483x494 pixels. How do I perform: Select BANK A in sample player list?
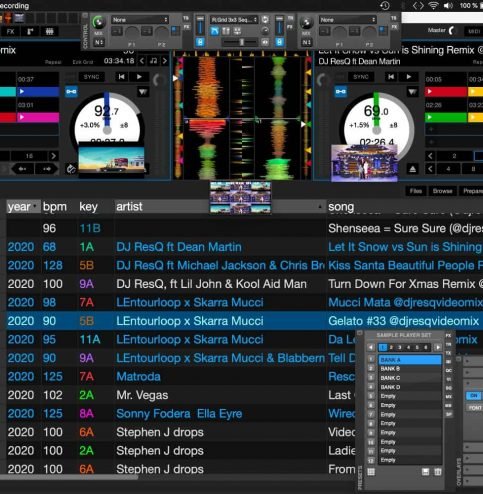pos(410,360)
